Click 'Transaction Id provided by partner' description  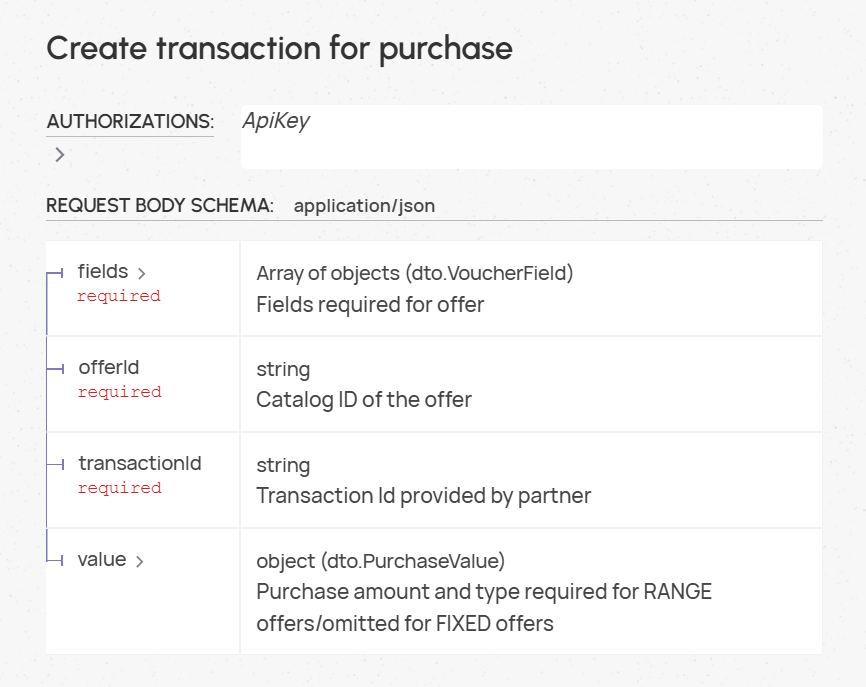tap(424, 496)
